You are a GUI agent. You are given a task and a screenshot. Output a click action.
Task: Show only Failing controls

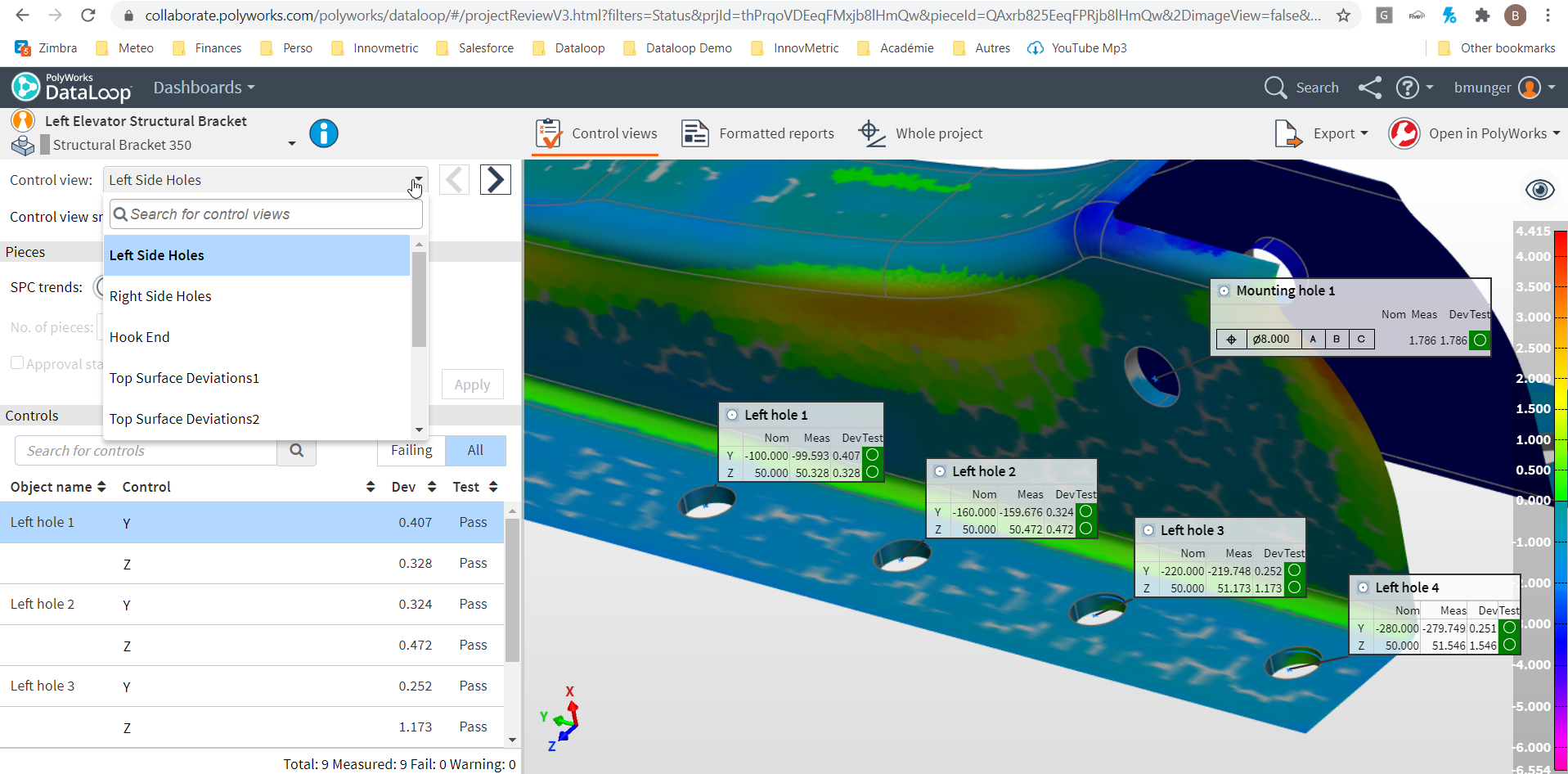[411, 451]
